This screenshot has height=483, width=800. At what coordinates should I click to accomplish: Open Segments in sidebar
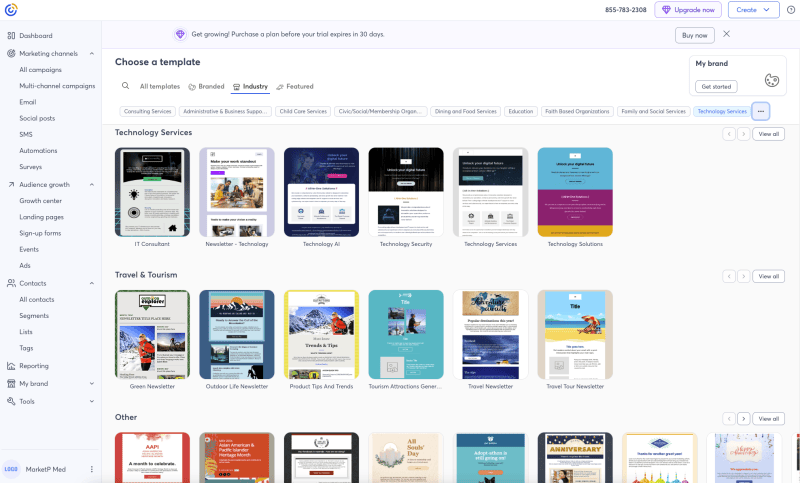point(34,316)
